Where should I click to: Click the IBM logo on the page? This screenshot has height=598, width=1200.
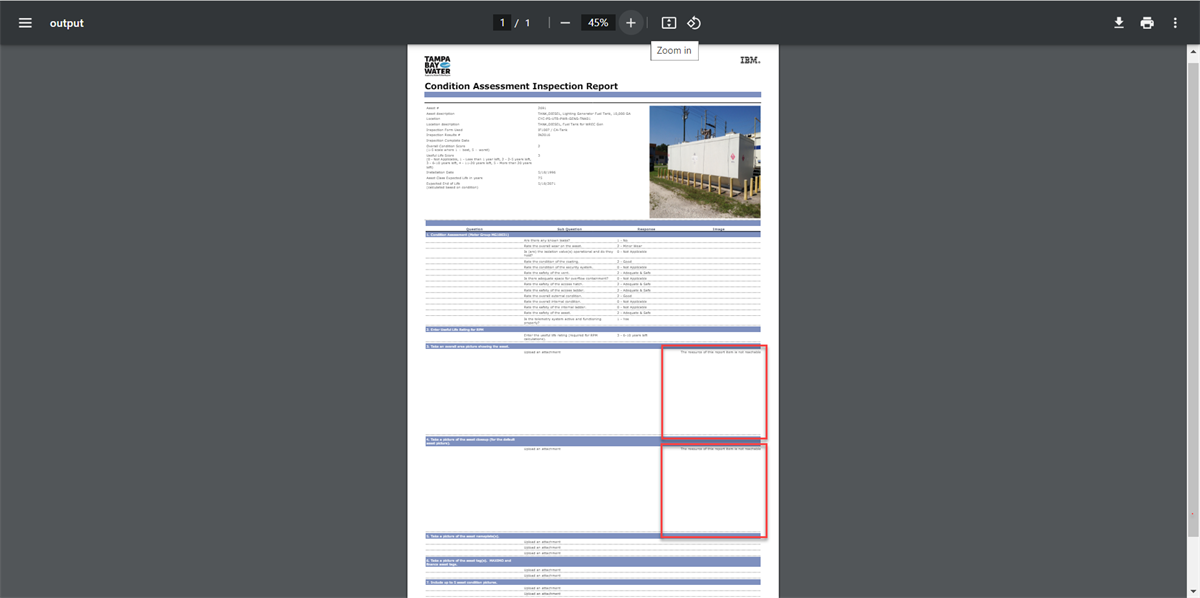pos(750,61)
